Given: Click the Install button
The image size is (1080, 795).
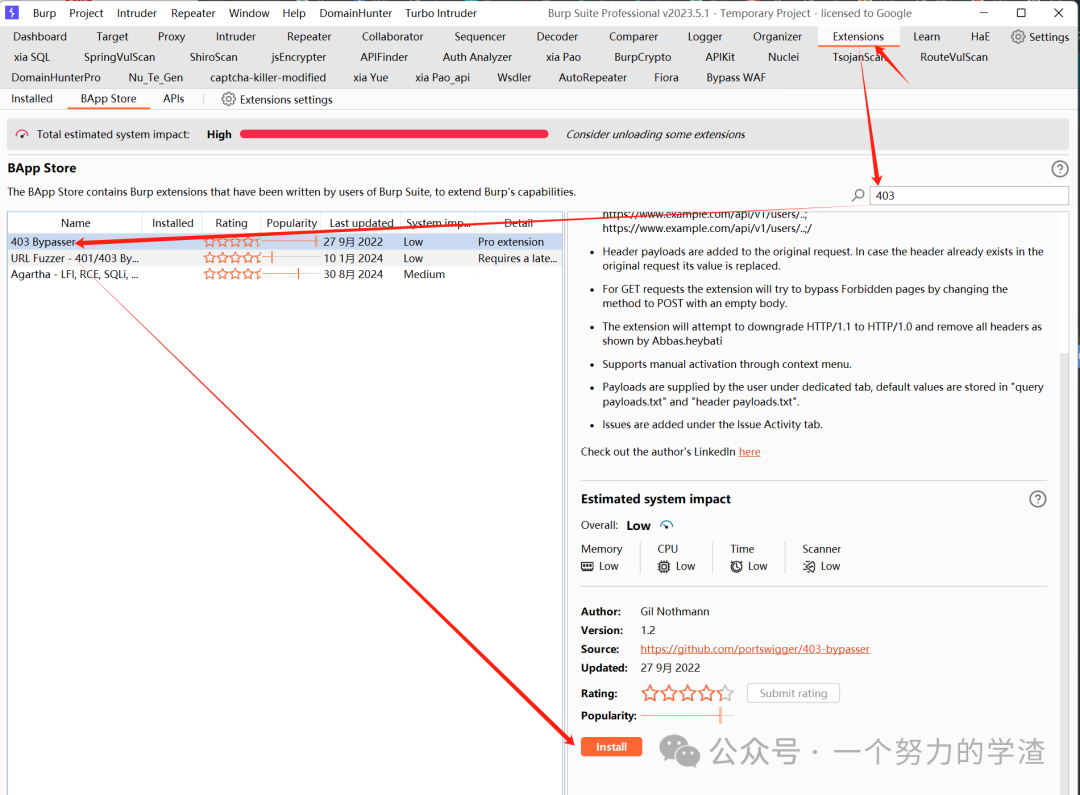Looking at the screenshot, I should [x=611, y=747].
